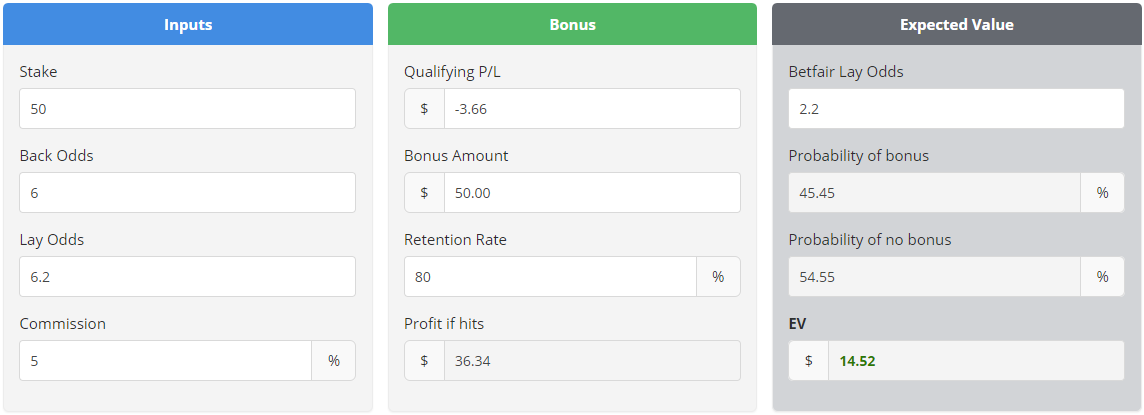Screen dimensions: 1144x415
Task: Select the Probability of bonus field
Action: pos(934,193)
